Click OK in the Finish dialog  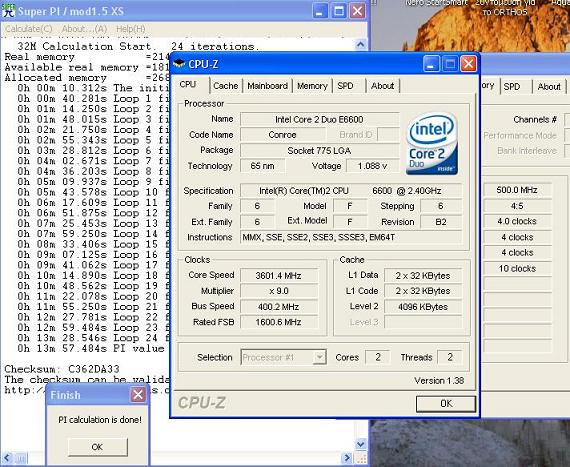tap(97, 447)
